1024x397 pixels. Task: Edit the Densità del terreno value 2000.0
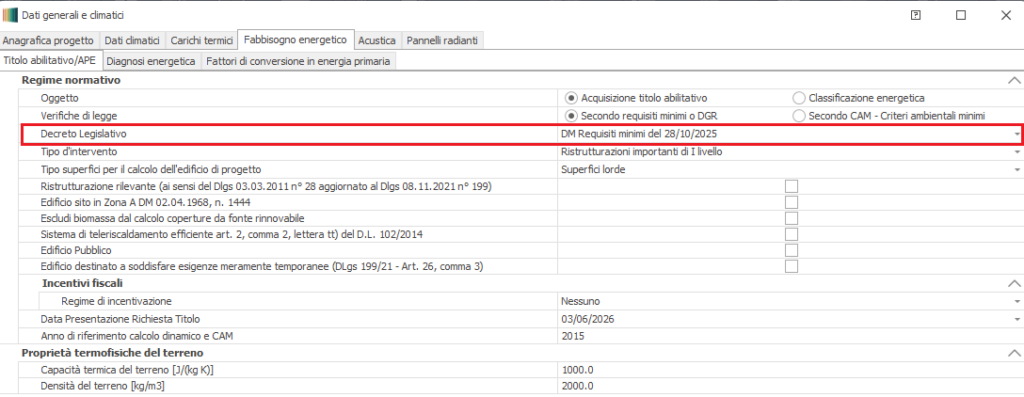coord(577,386)
